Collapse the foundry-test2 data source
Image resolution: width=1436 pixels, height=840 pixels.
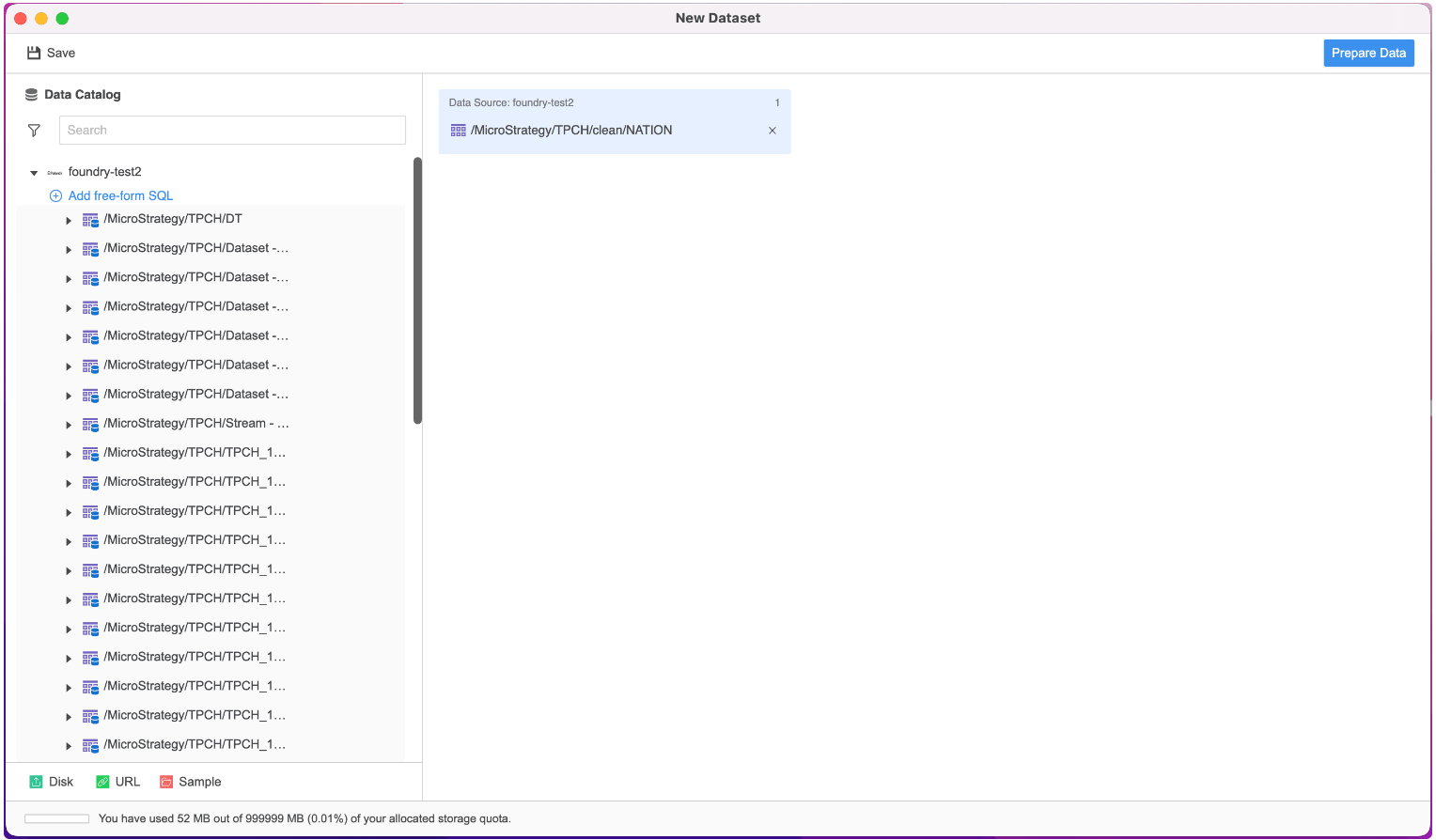pos(34,173)
